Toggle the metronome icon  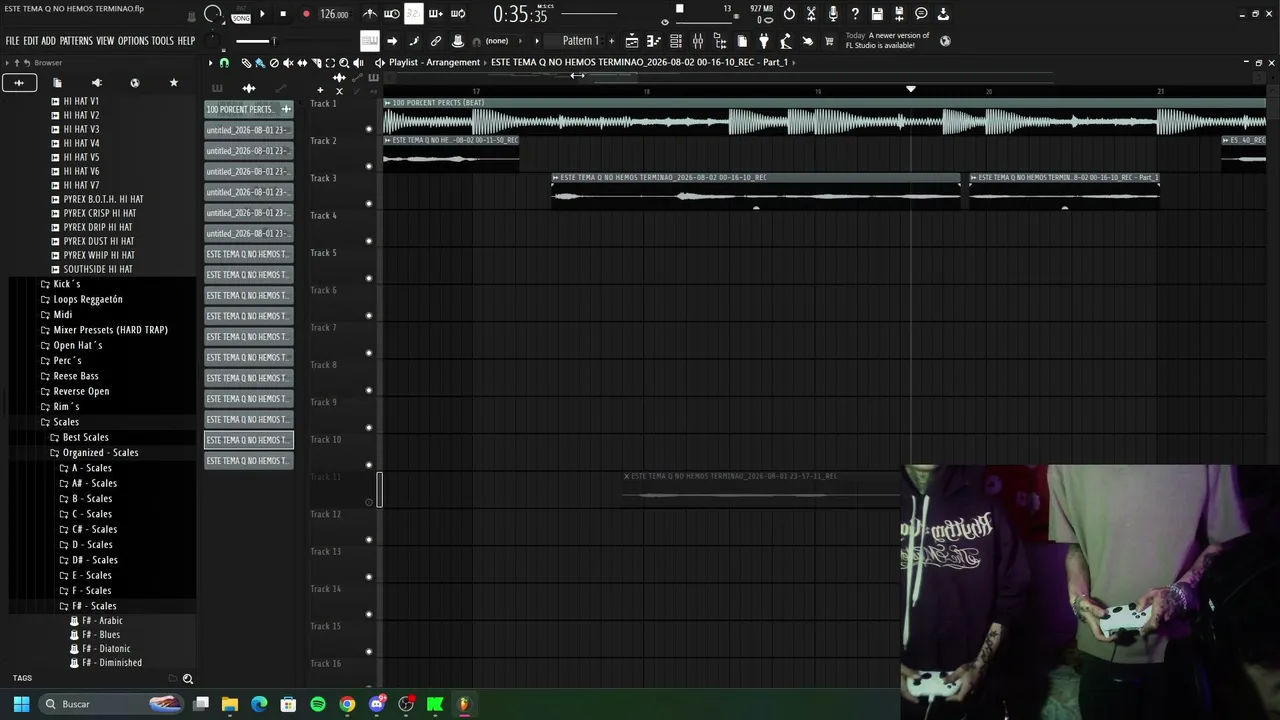370,14
